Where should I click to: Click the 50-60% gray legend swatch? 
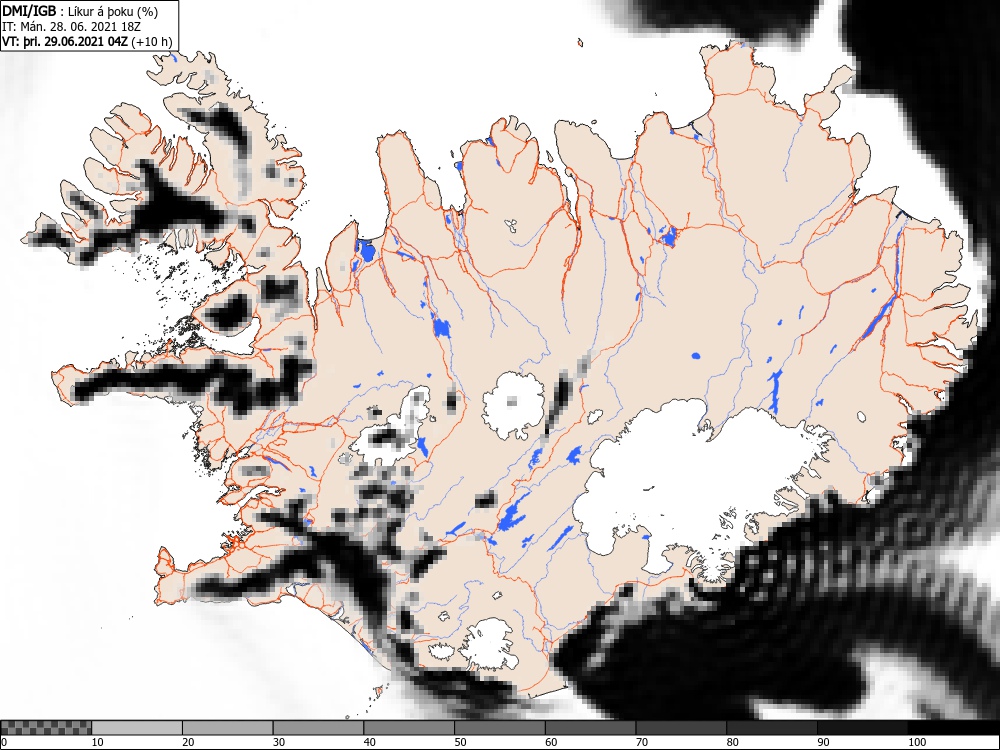pyautogui.click(x=499, y=728)
